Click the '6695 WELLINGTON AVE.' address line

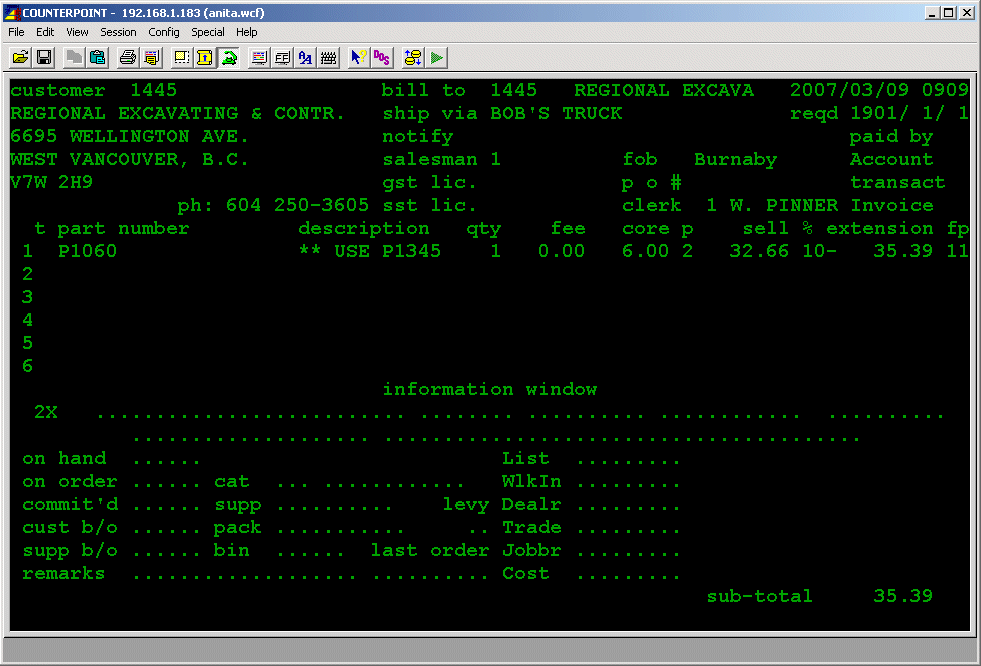[130, 136]
